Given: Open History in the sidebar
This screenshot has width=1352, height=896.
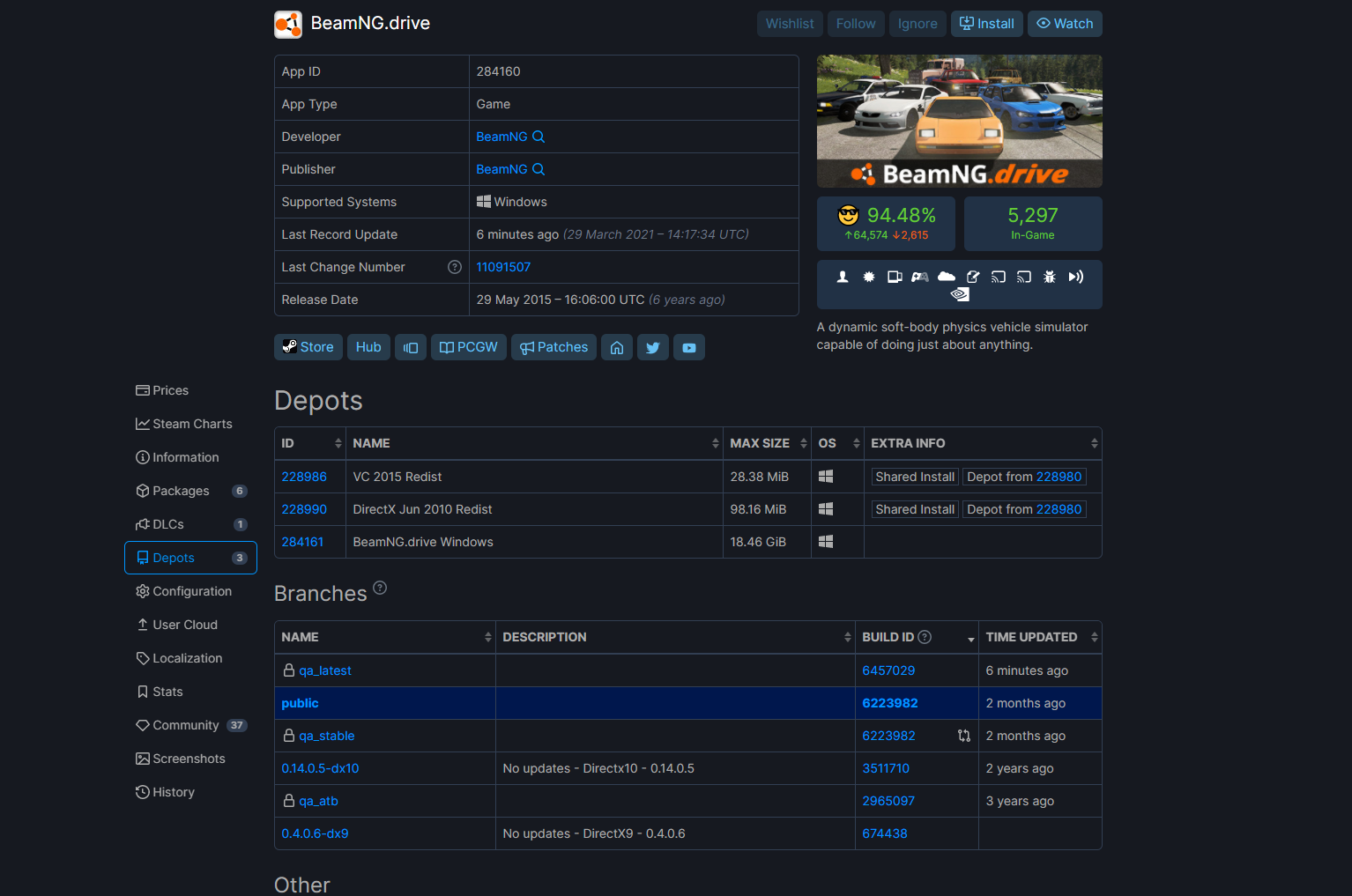Looking at the screenshot, I should [190, 792].
